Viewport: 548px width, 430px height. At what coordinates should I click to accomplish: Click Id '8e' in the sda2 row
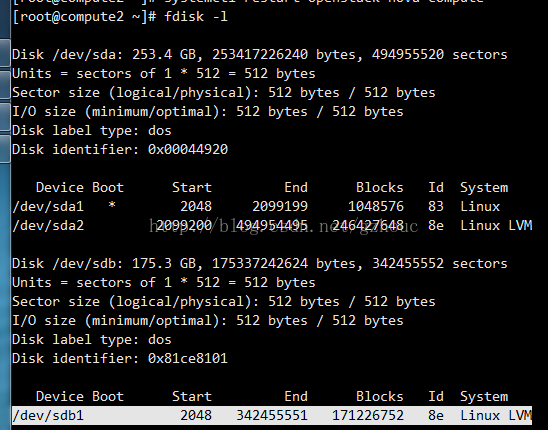pyautogui.click(x=436, y=225)
